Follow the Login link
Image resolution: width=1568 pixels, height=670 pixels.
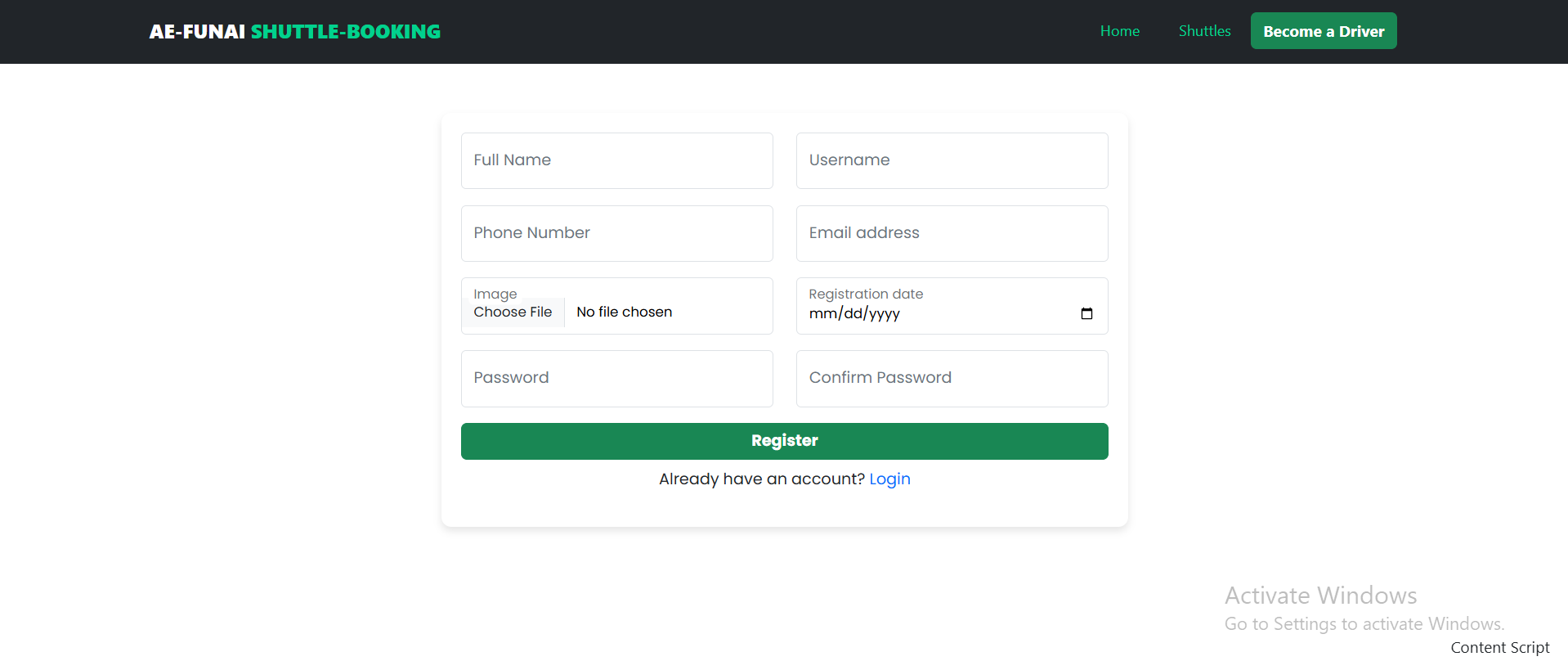click(889, 479)
